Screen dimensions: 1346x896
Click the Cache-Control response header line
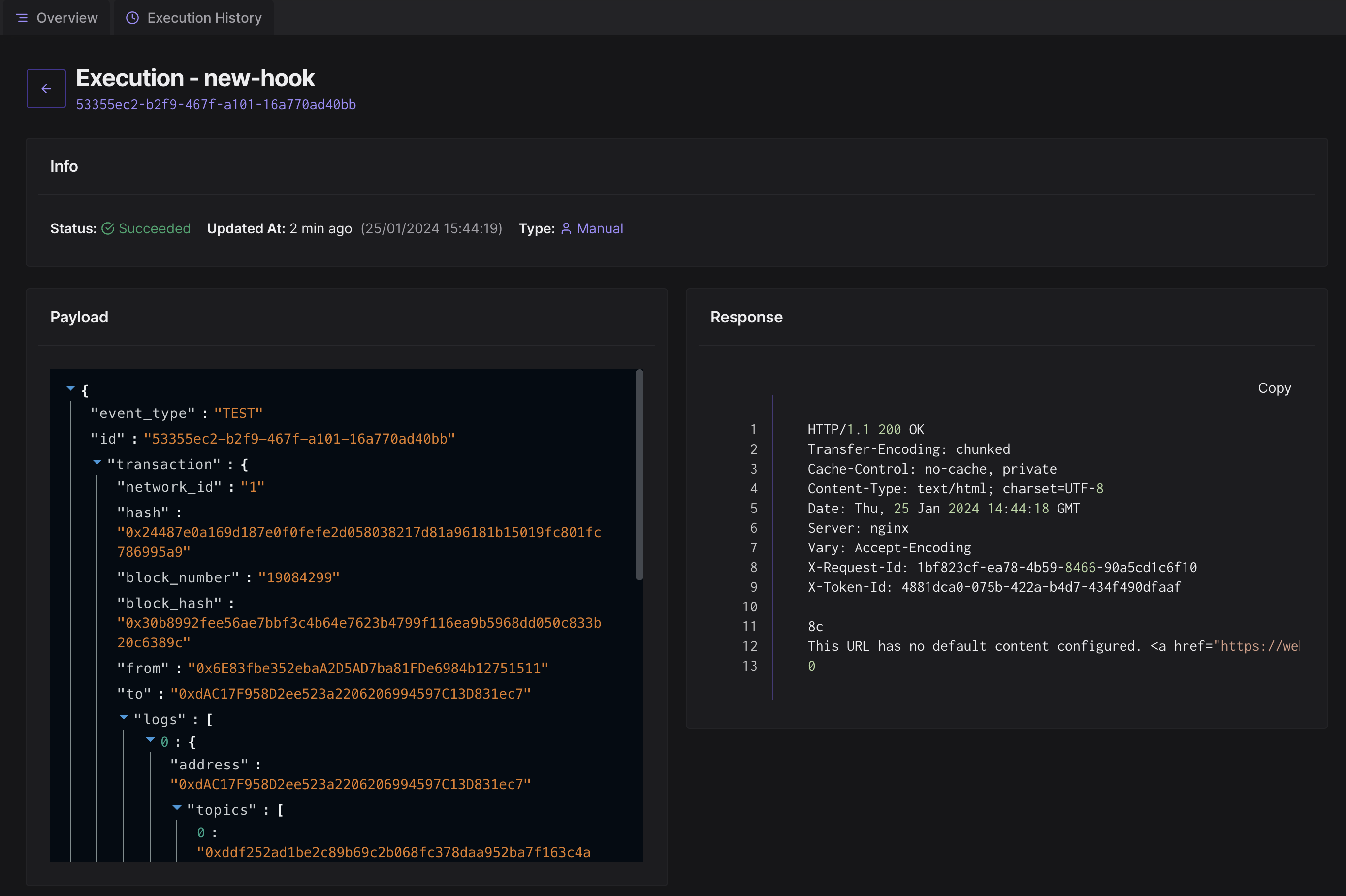pyautogui.click(x=932, y=469)
